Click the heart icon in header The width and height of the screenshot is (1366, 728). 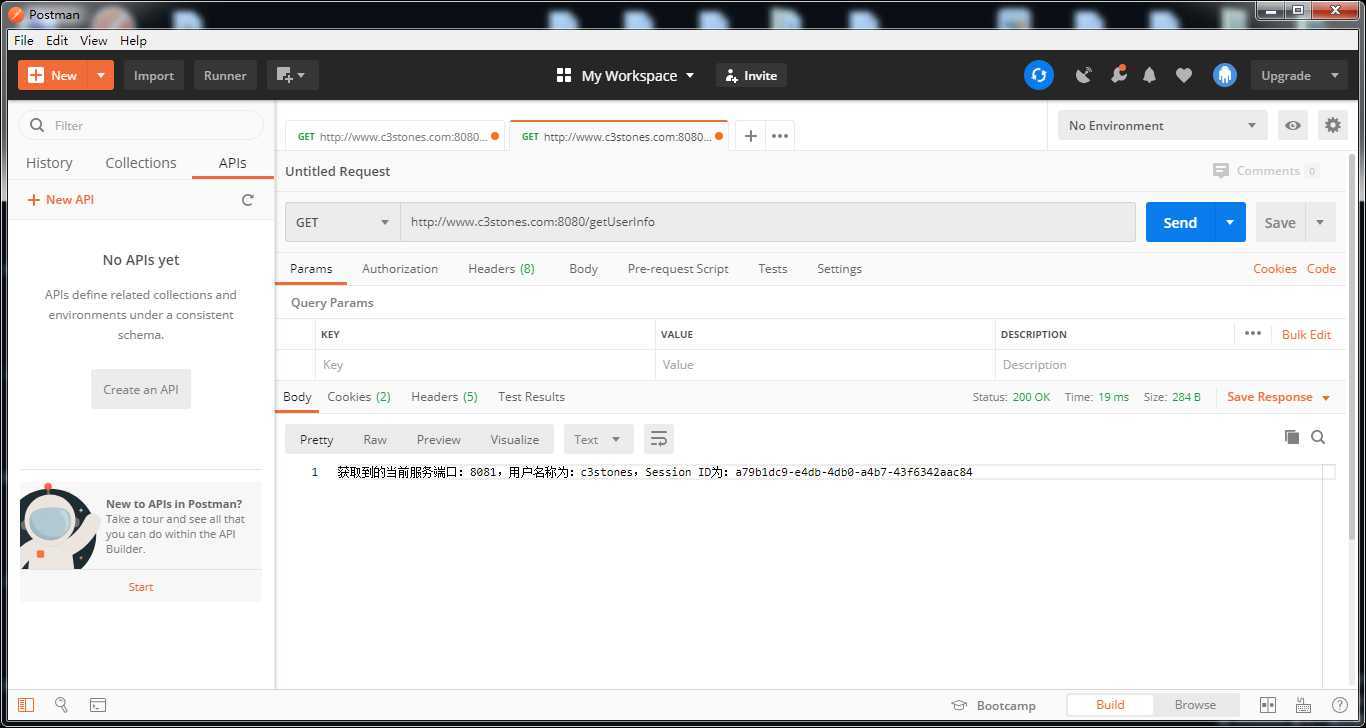(1184, 75)
